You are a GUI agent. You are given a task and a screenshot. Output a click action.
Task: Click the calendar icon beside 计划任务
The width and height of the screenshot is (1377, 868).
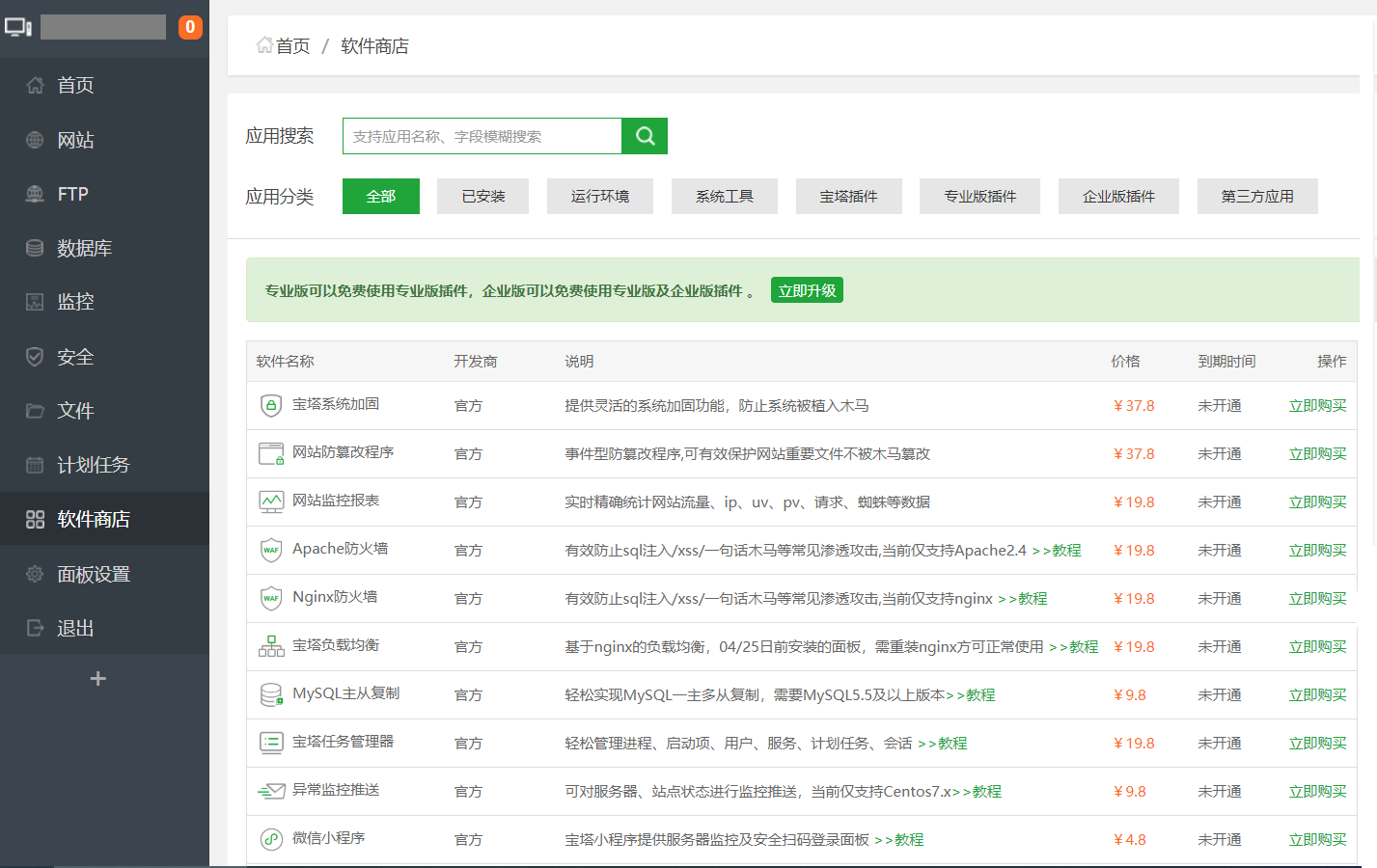[35, 465]
